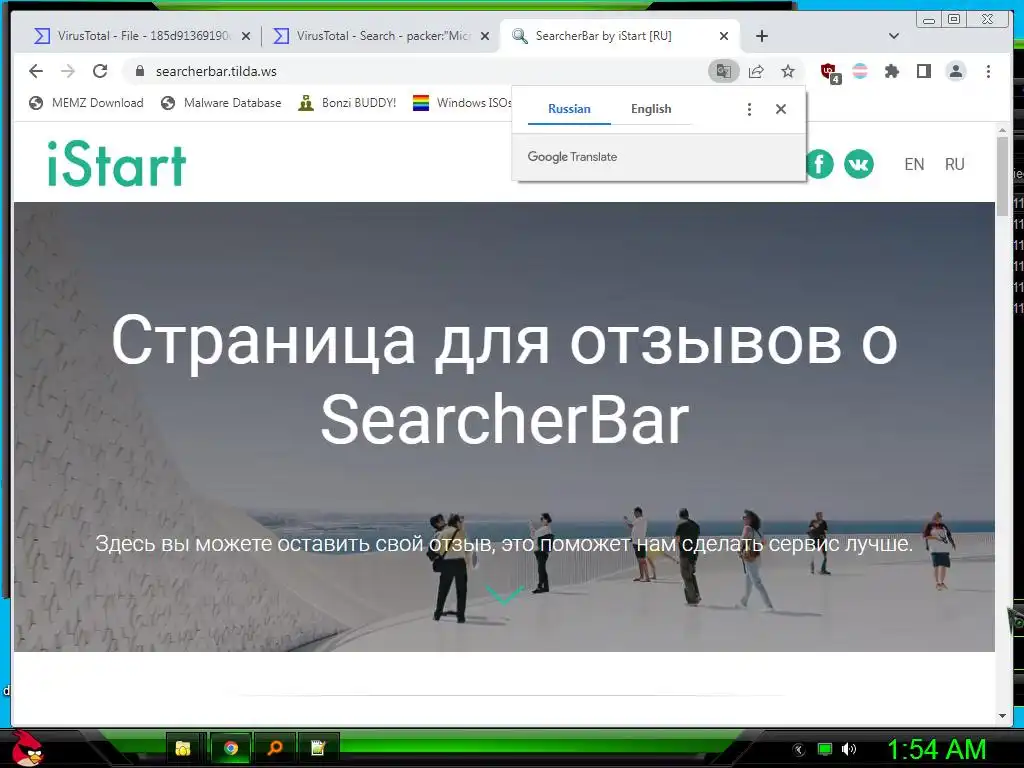The image size is (1024, 768).
Task: Switch site language to EN
Action: (x=914, y=165)
